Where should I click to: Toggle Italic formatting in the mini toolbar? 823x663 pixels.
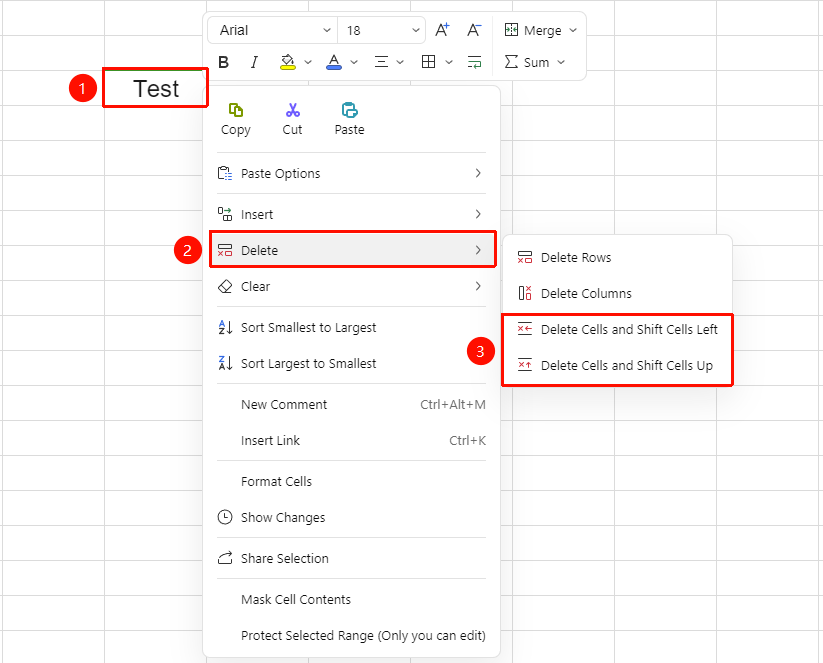click(x=255, y=62)
